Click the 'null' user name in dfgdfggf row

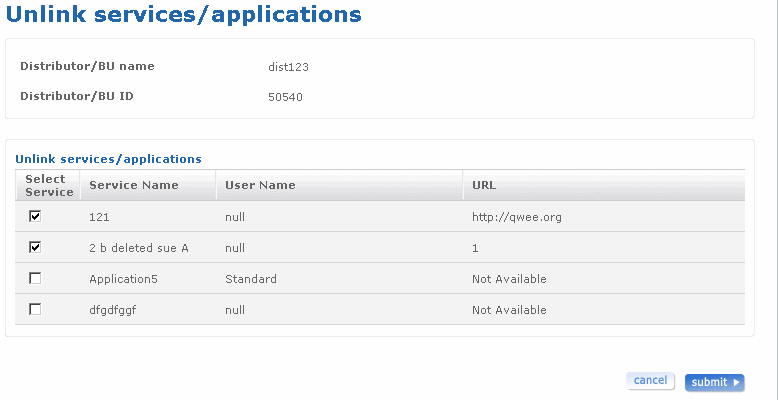(x=235, y=310)
